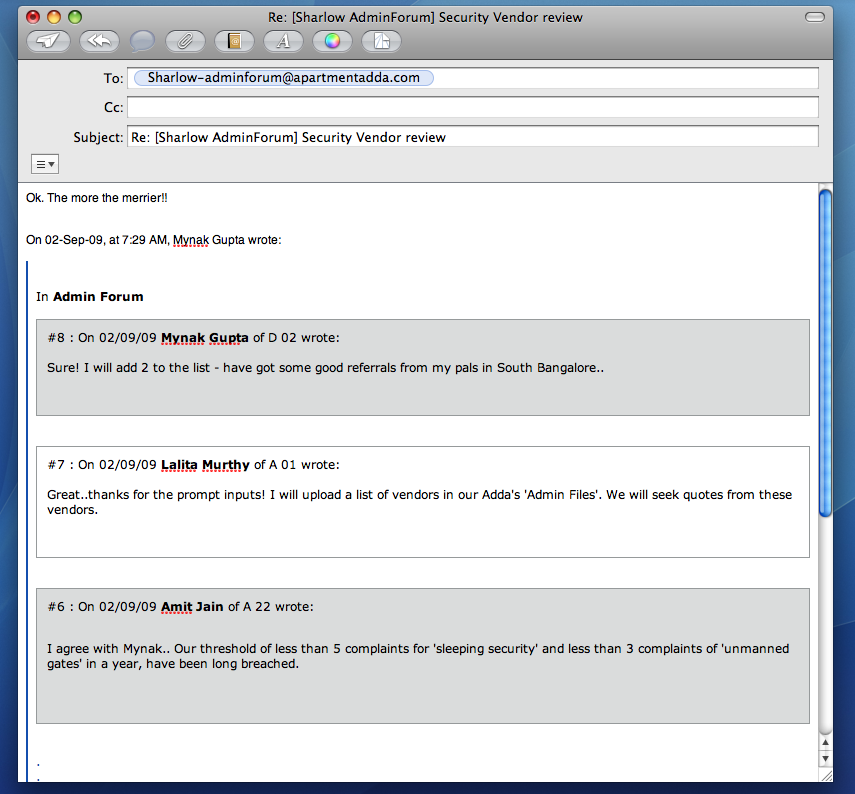Screen dimensions: 855x794
Task: Click the 'Admin Forum' bold heading
Action: pos(98,297)
